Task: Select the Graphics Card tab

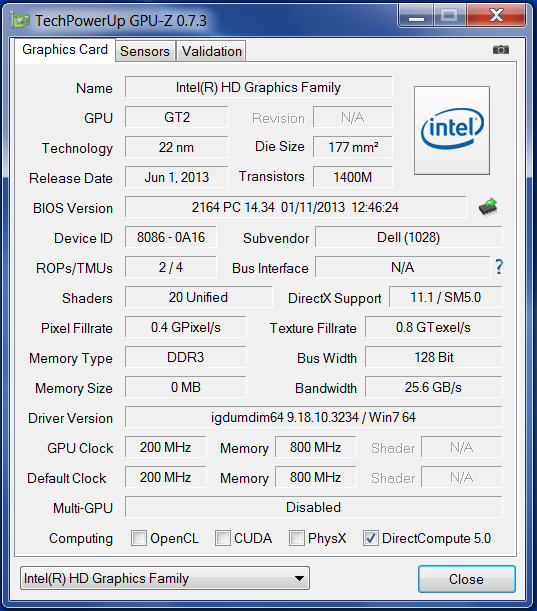Action: [x=65, y=50]
